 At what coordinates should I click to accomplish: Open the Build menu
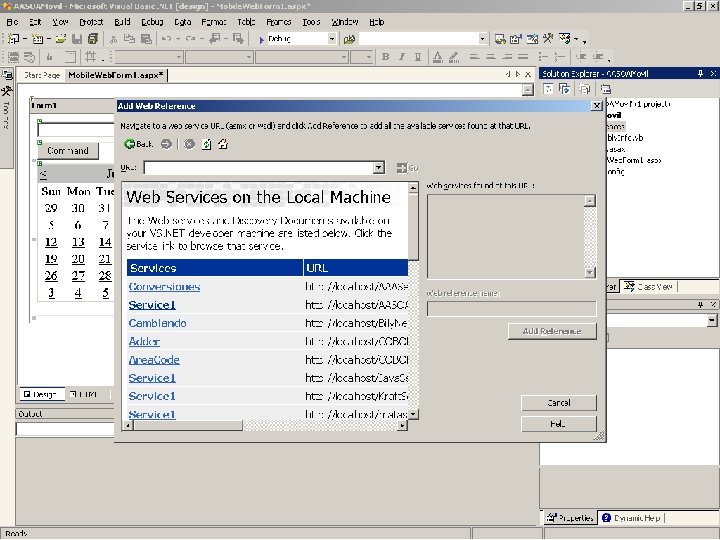[x=122, y=22]
